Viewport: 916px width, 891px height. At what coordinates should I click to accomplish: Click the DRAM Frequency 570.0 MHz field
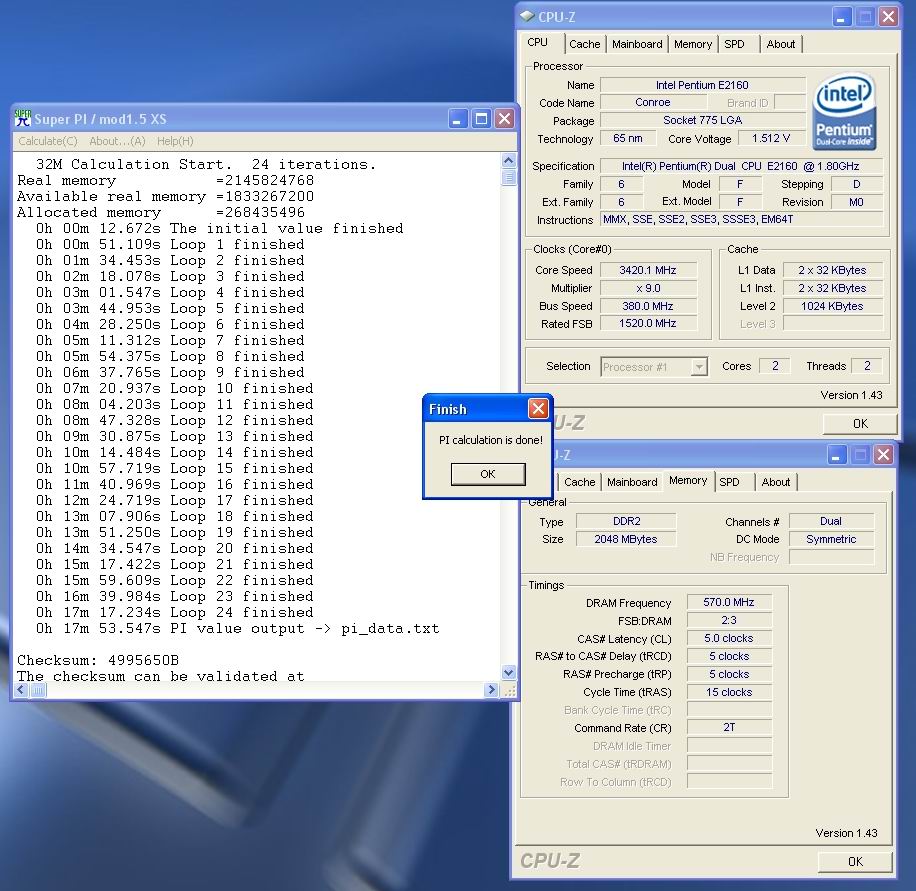(x=729, y=602)
